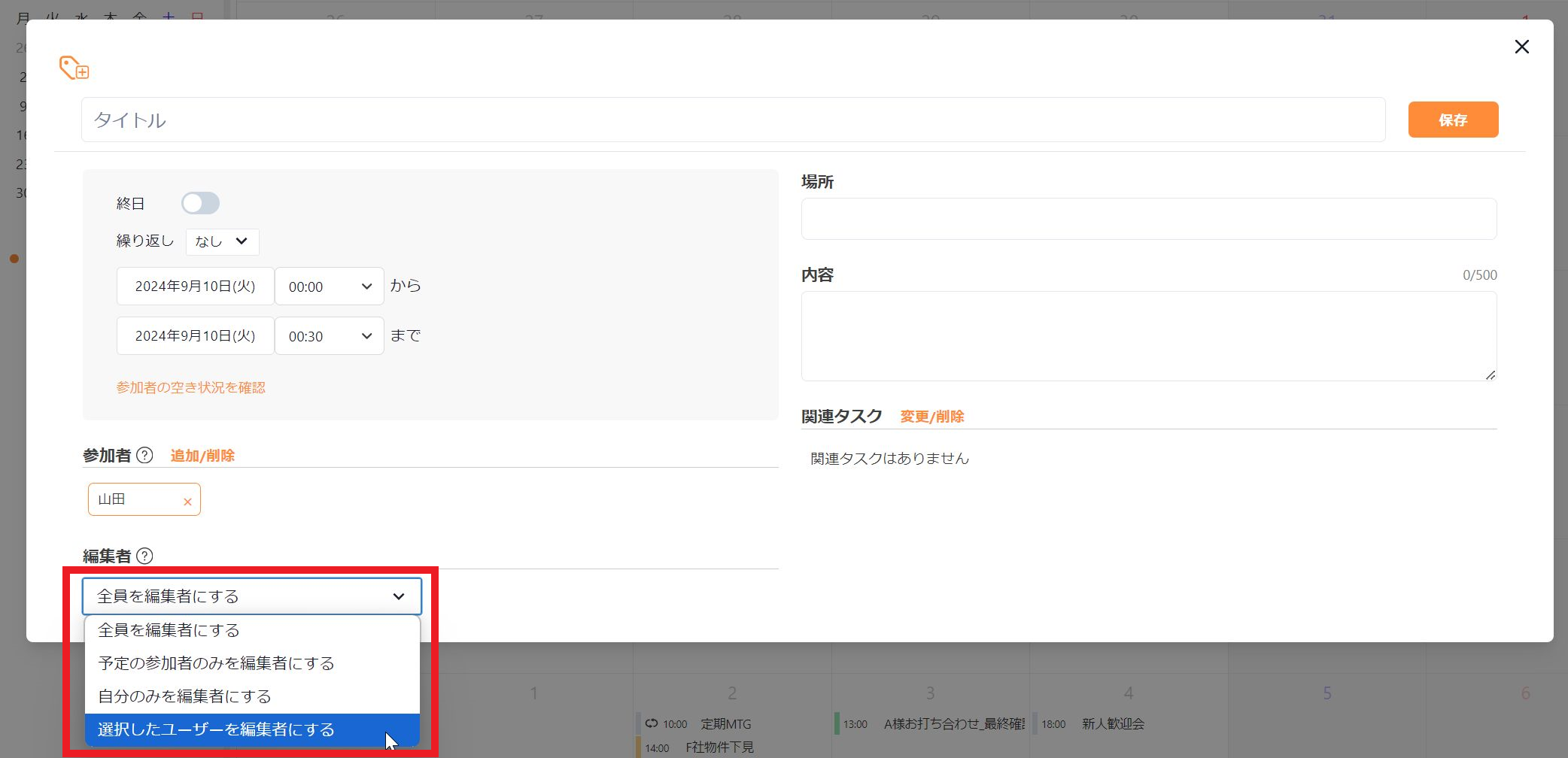Viewport: 1568px width, 758px height.
Task: Click the add tag icon
Action: coord(74,68)
